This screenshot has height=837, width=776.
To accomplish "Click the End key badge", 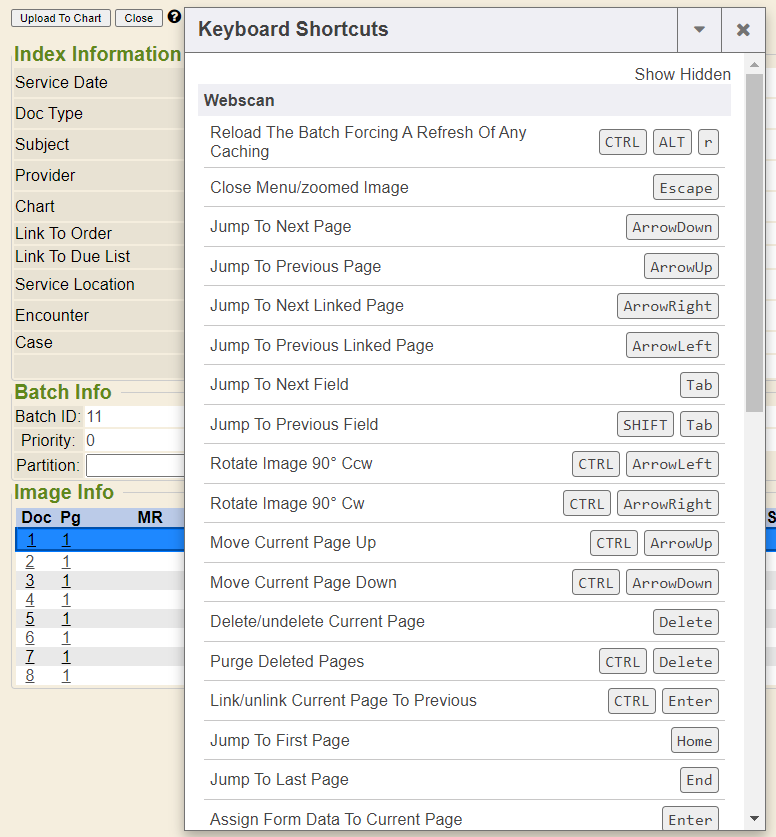I will coord(699,780).
